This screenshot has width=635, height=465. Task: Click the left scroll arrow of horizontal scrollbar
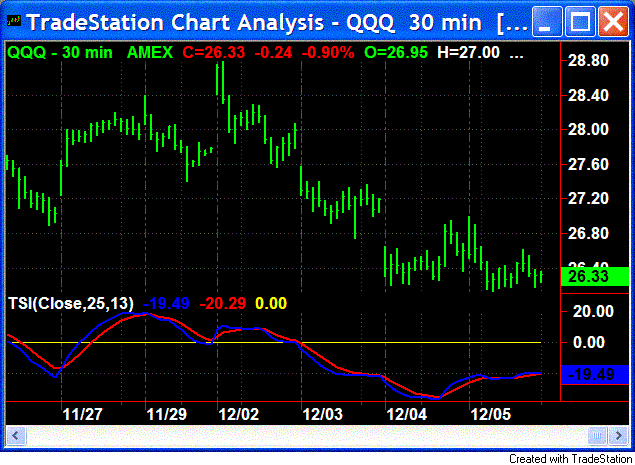tap(16, 436)
